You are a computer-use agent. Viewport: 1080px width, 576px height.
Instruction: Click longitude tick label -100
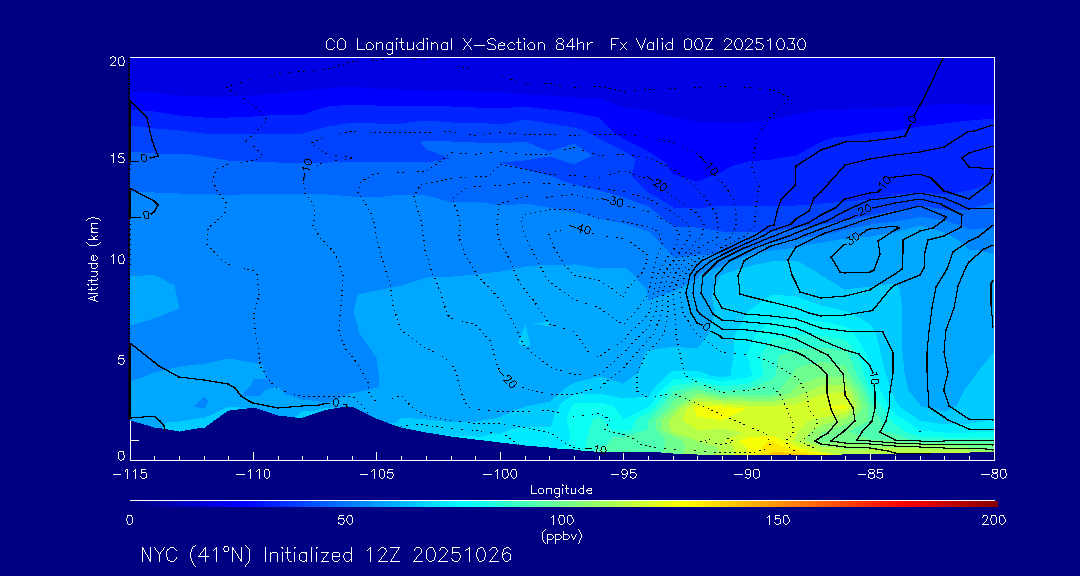pyautogui.click(x=500, y=475)
